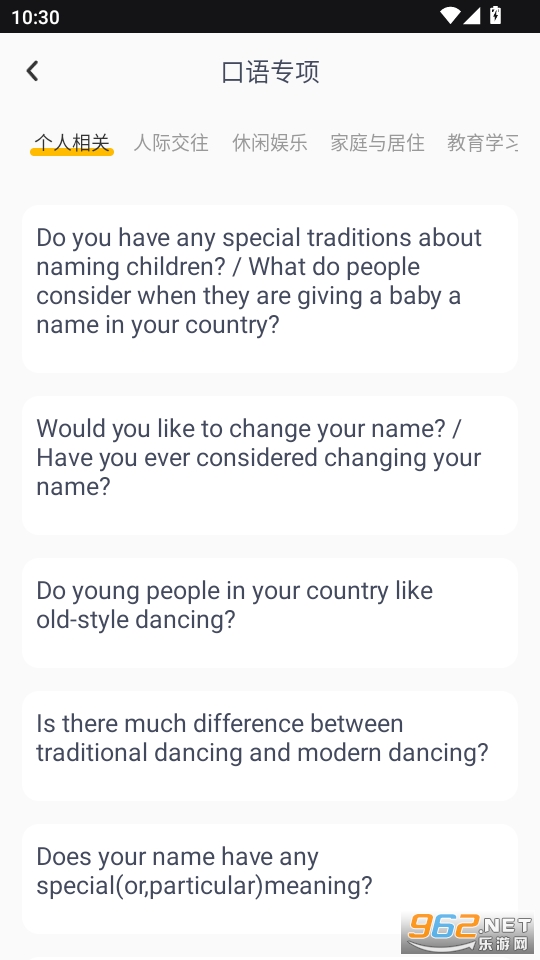Open the name special meaning question
This screenshot has height=960, width=540.
click(270, 879)
